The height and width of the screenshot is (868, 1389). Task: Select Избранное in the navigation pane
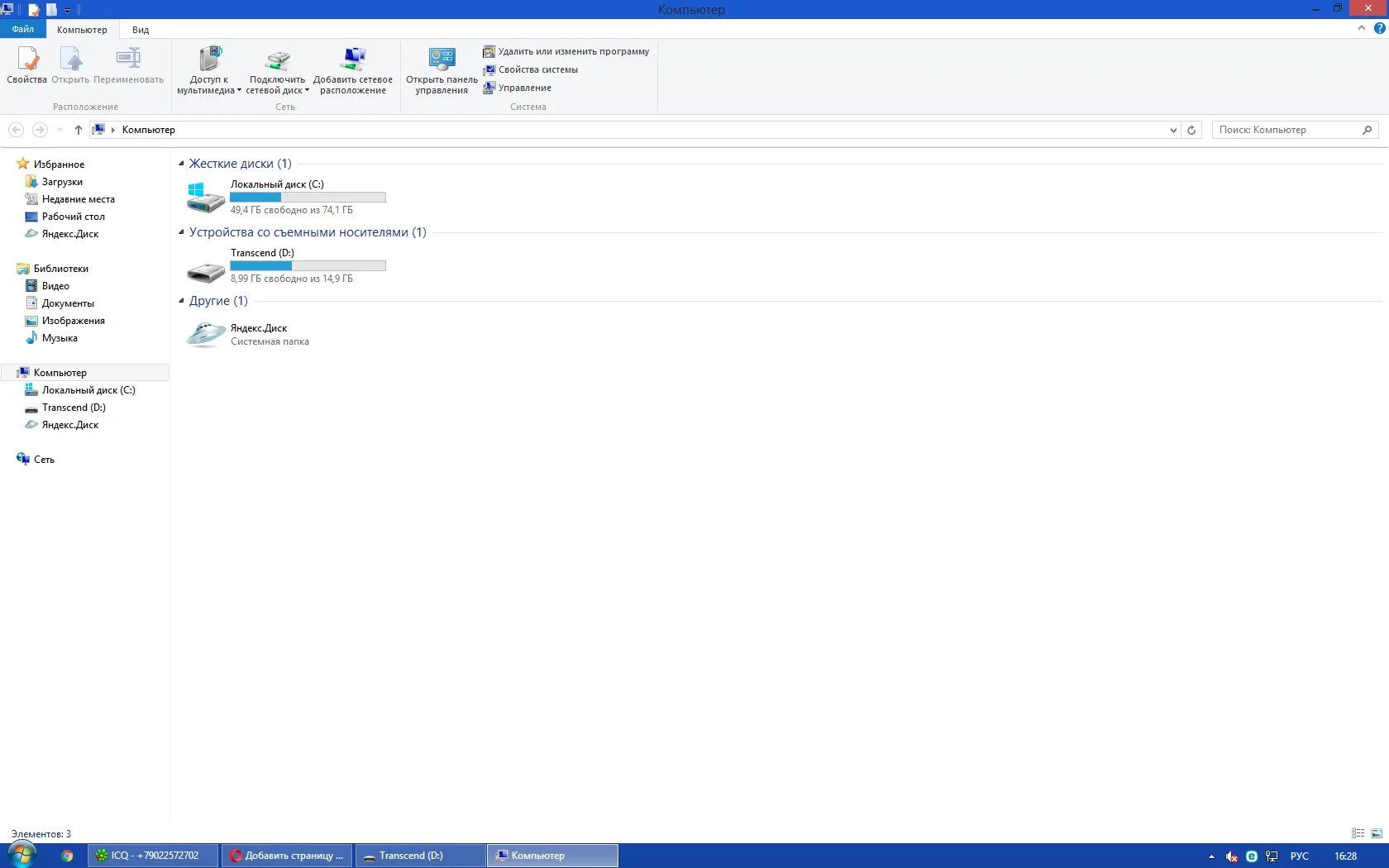pos(59,165)
